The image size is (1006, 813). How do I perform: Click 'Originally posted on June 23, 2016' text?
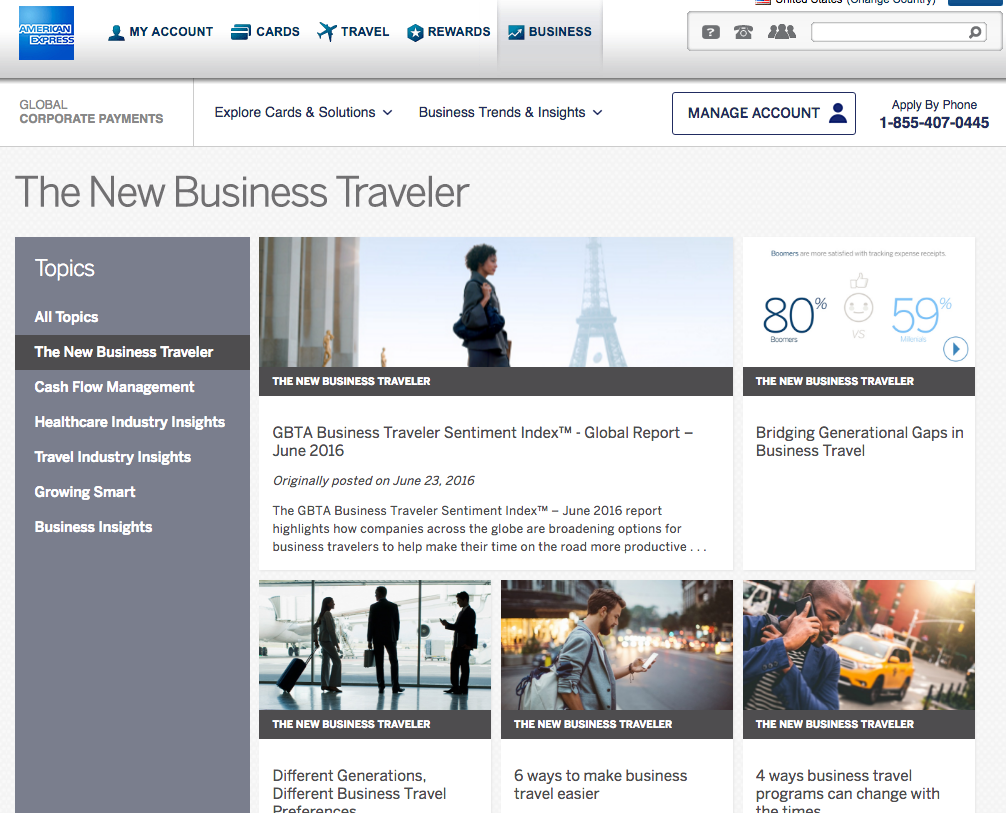tap(373, 481)
